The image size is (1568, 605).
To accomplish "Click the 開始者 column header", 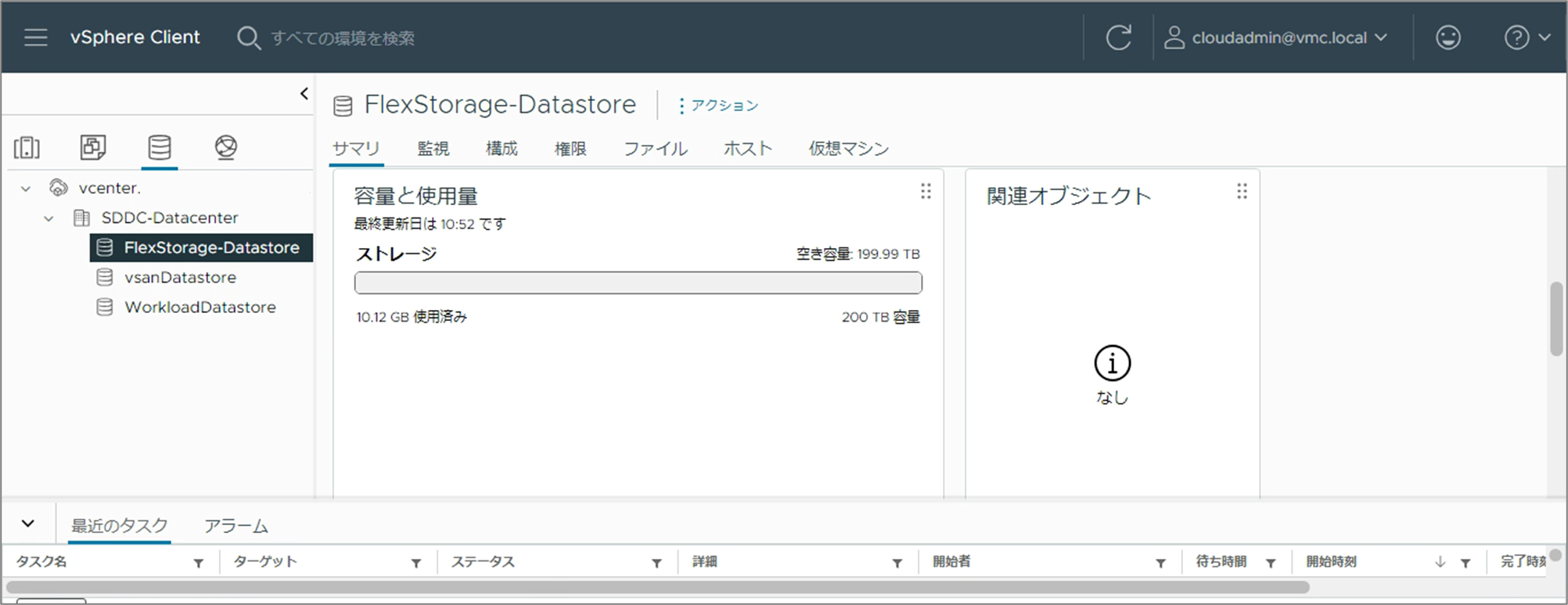I will point(951,562).
